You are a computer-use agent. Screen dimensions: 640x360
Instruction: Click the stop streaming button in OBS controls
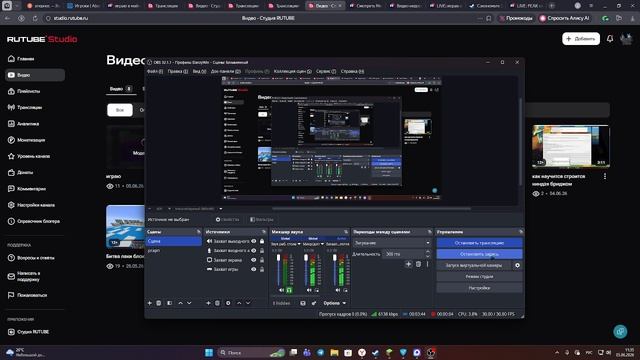(479, 243)
